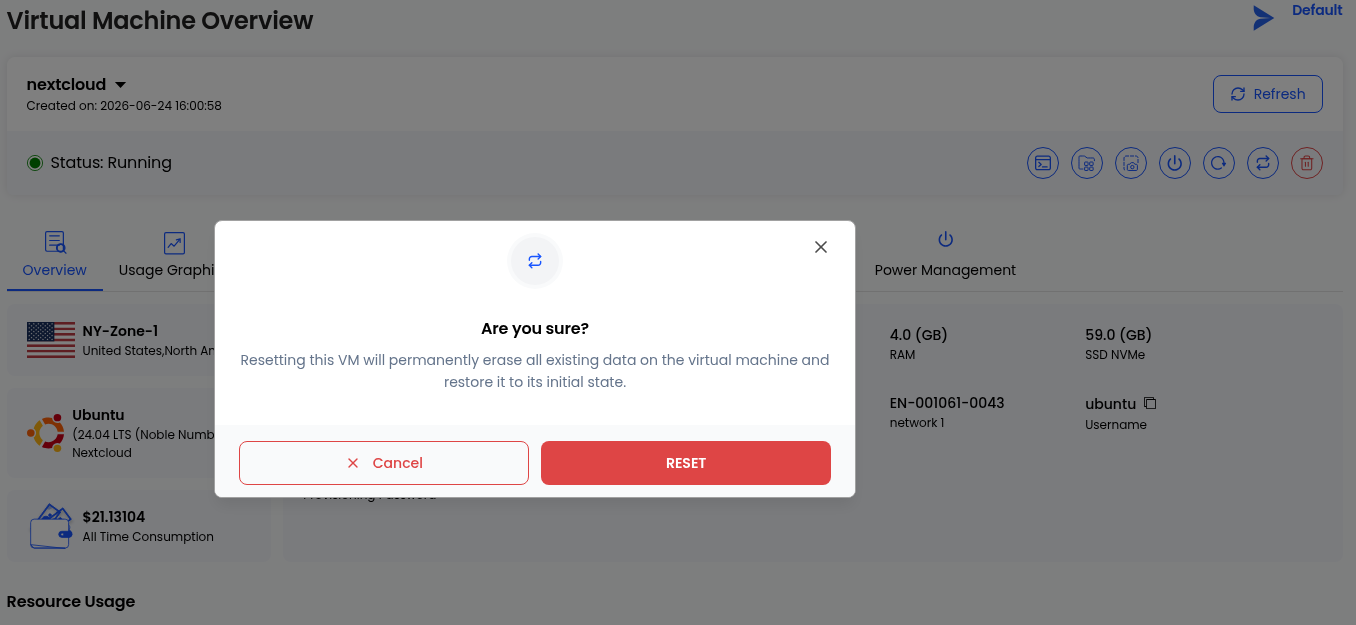This screenshot has width=1356, height=625.
Task: Take a VM snapshot with camera icon
Action: pos(1131,163)
